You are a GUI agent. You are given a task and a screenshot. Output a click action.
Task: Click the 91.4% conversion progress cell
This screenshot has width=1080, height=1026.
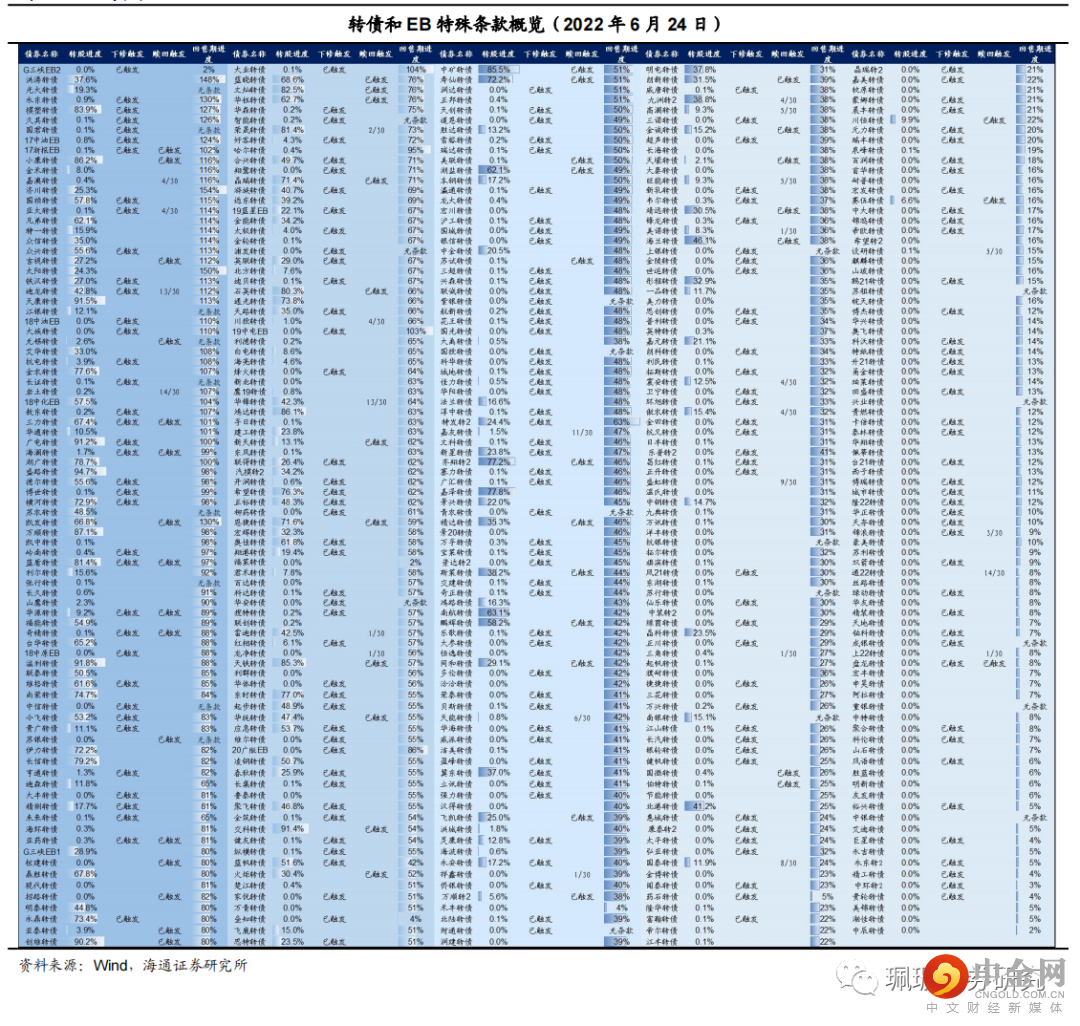[293, 829]
